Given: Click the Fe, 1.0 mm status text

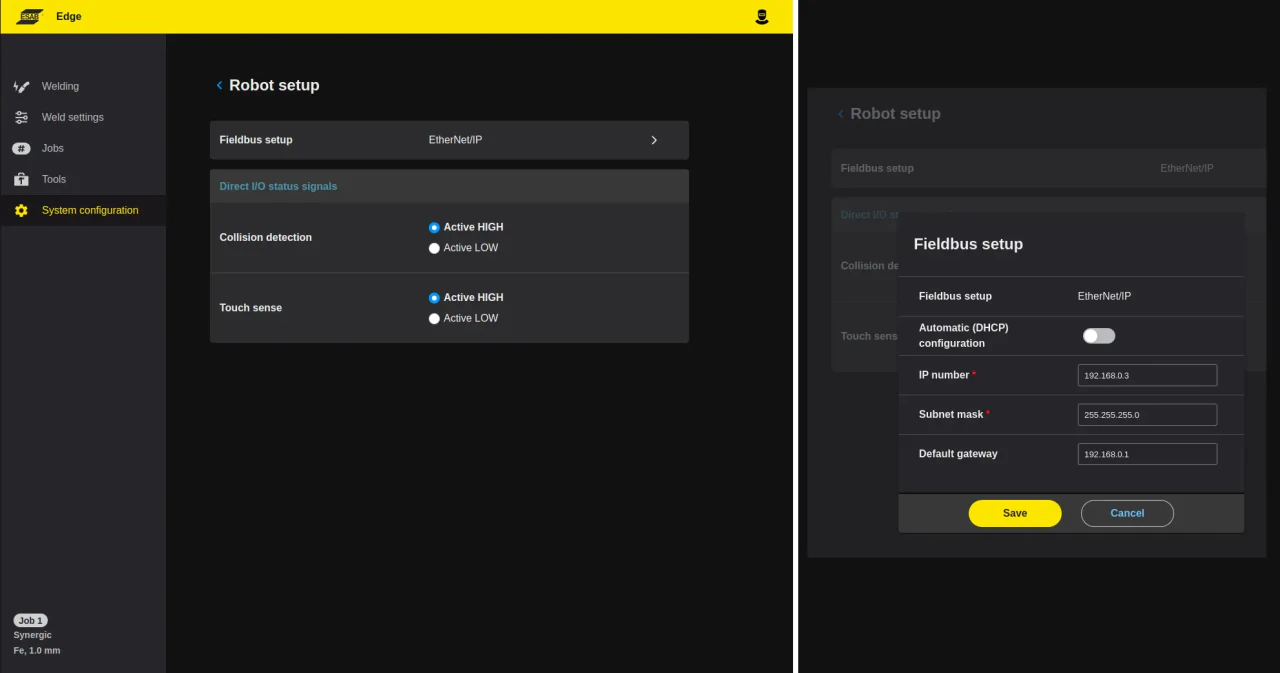Looking at the screenshot, I should point(37,651).
